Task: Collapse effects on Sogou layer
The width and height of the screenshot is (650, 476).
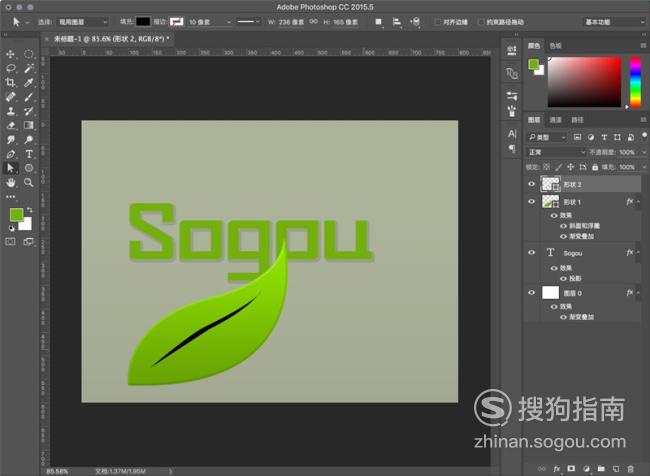Action: point(638,253)
